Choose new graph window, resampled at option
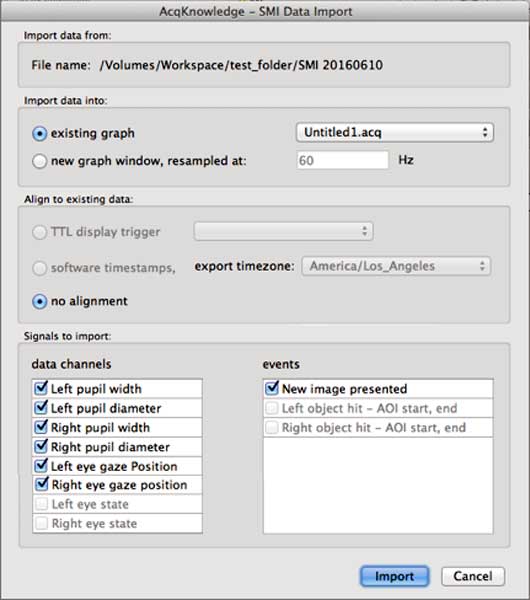 pos(39,161)
